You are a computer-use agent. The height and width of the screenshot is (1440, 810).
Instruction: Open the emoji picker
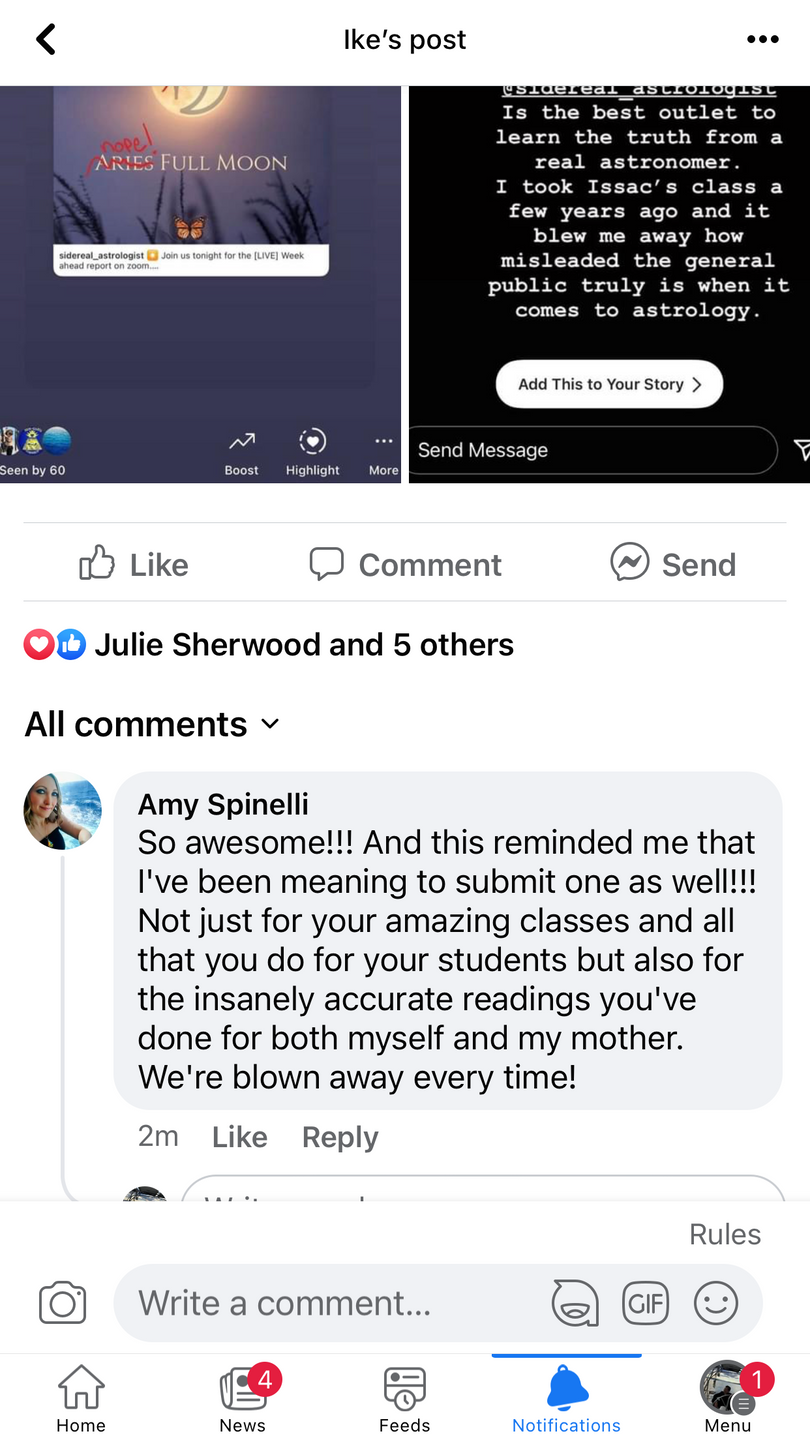pos(716,1304)
